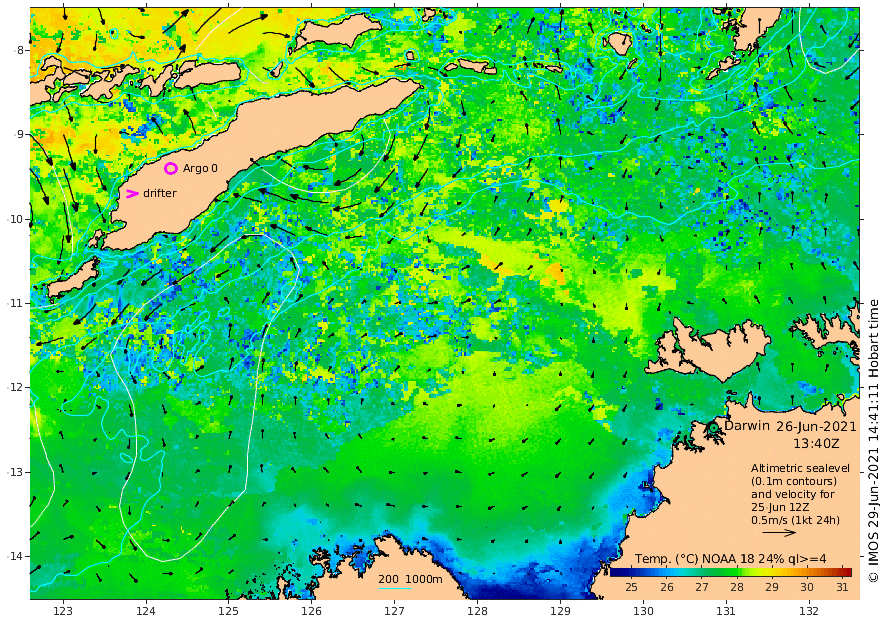Click longitude axis label 127
The width and height of the screenshot is (880, 630).
395,611
